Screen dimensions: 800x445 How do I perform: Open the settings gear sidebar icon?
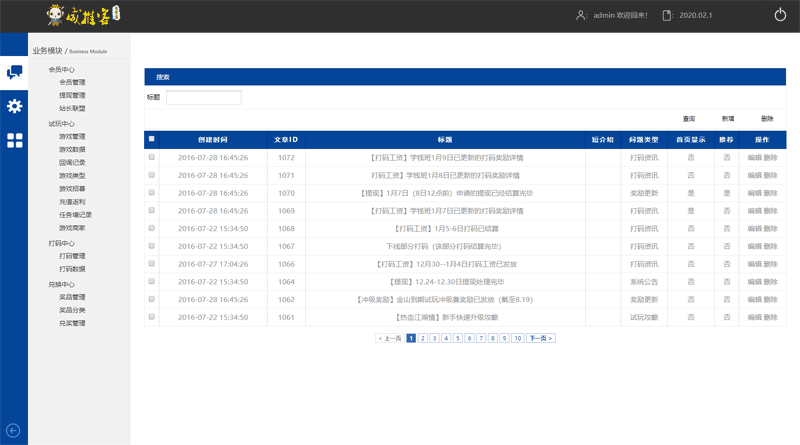(14, 106)
